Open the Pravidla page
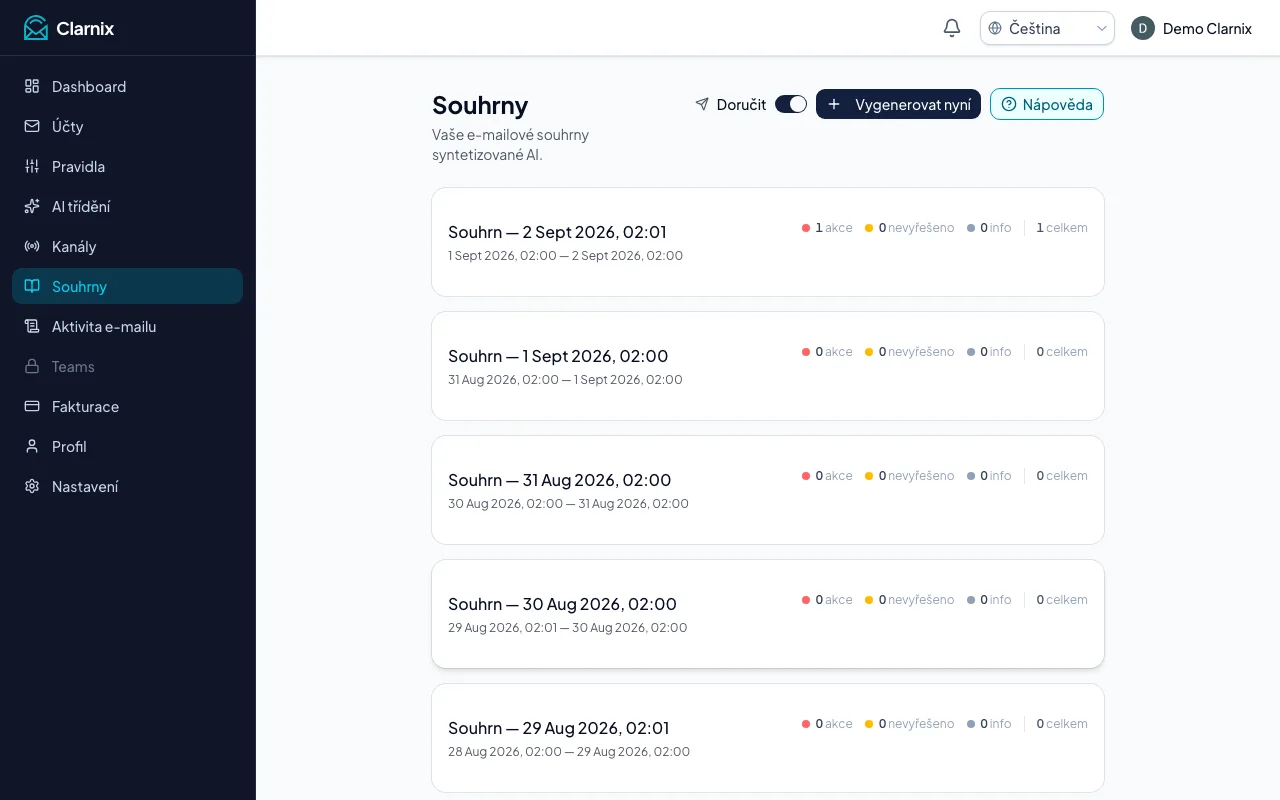1280x800 pixels. 127,166
